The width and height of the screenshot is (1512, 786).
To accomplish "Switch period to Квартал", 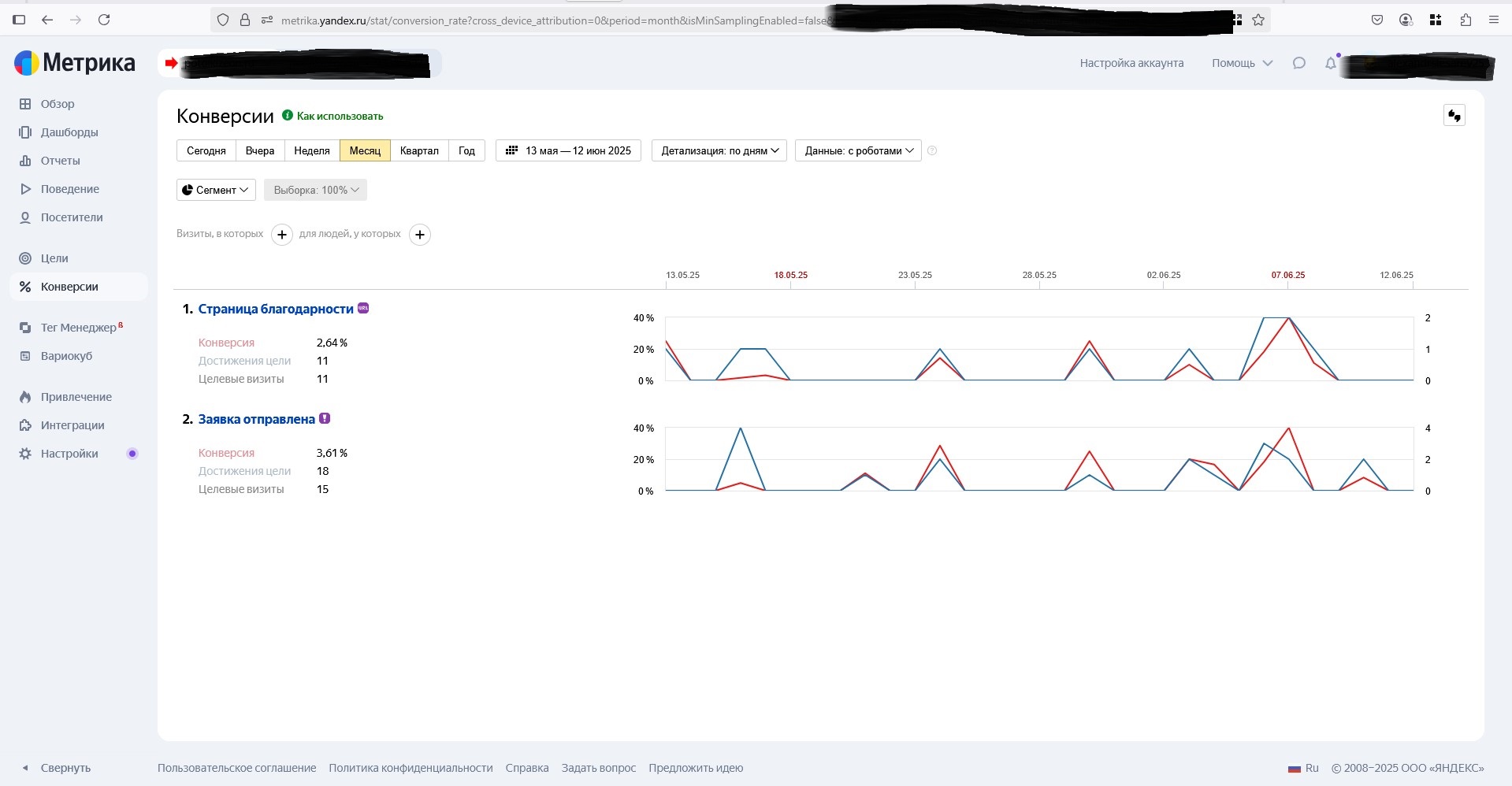I will 418,150.
